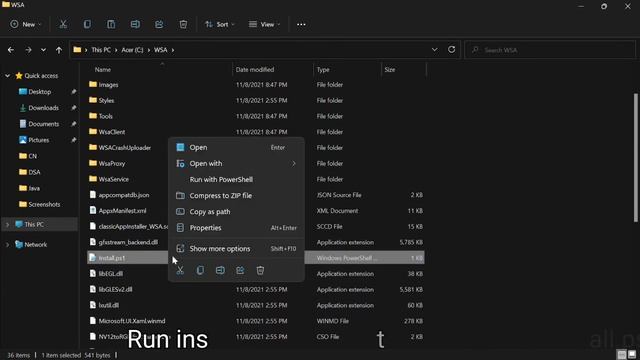This screenshot has width=640, height=360.
Task: Click the Delete icon in the context menu
Action: tap(260, 270)
